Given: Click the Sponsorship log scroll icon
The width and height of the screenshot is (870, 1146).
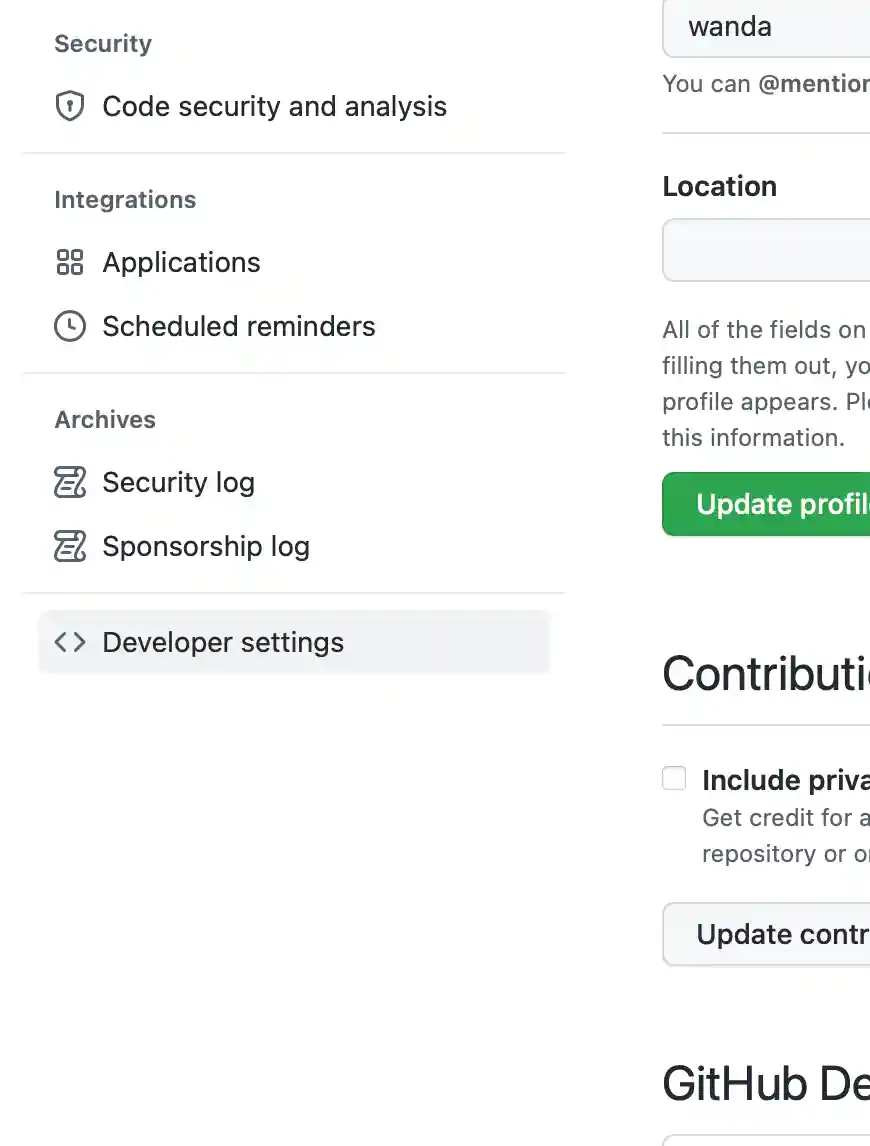Looking at the screenshot, I should pos(69,546).
